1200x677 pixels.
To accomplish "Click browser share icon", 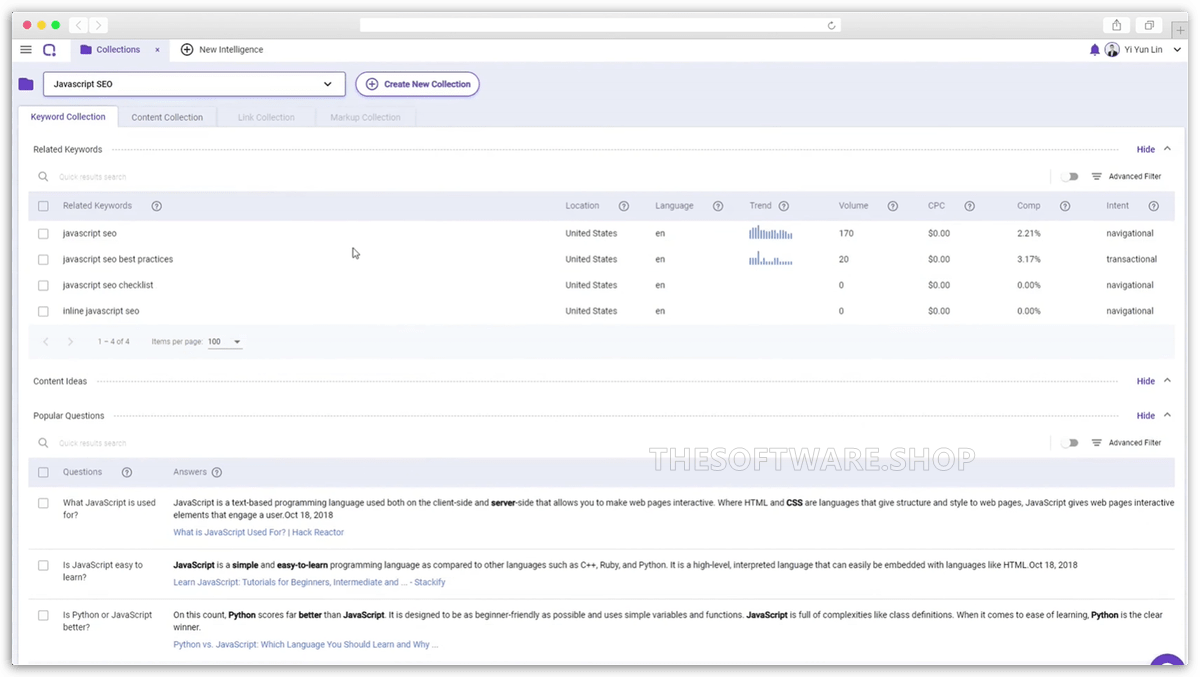I will 1117,25.
